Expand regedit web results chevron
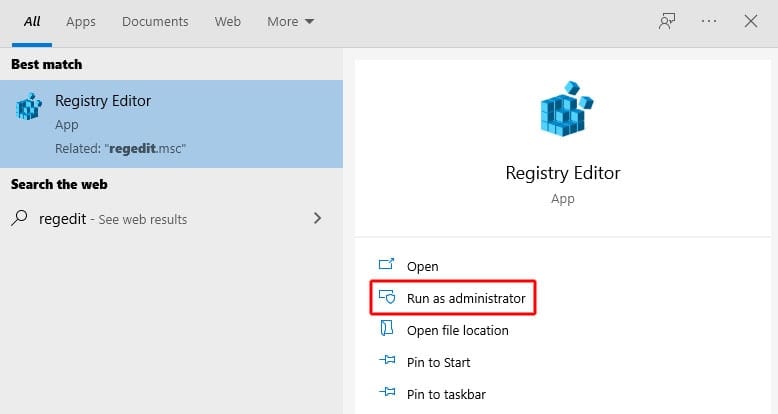 tap(318, 218)
